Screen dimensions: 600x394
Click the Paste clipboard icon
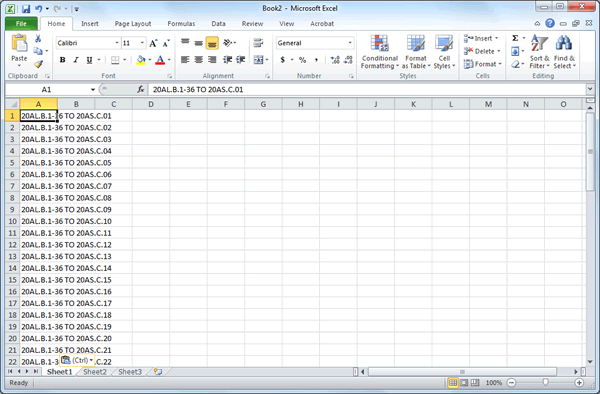[19, 43]
